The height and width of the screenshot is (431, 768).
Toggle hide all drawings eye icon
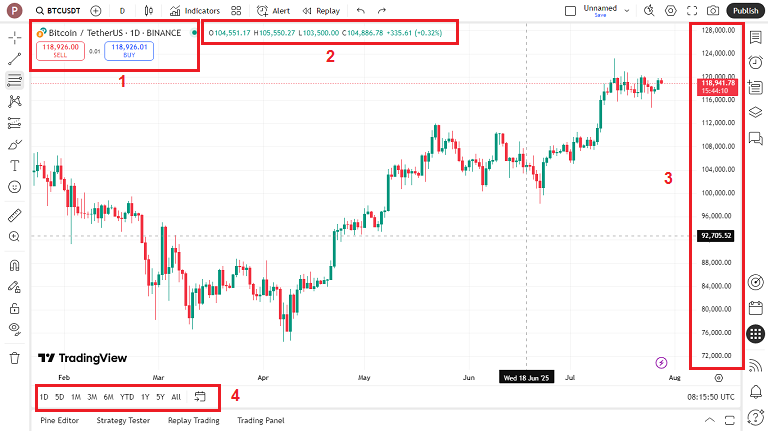pos(15,329)
